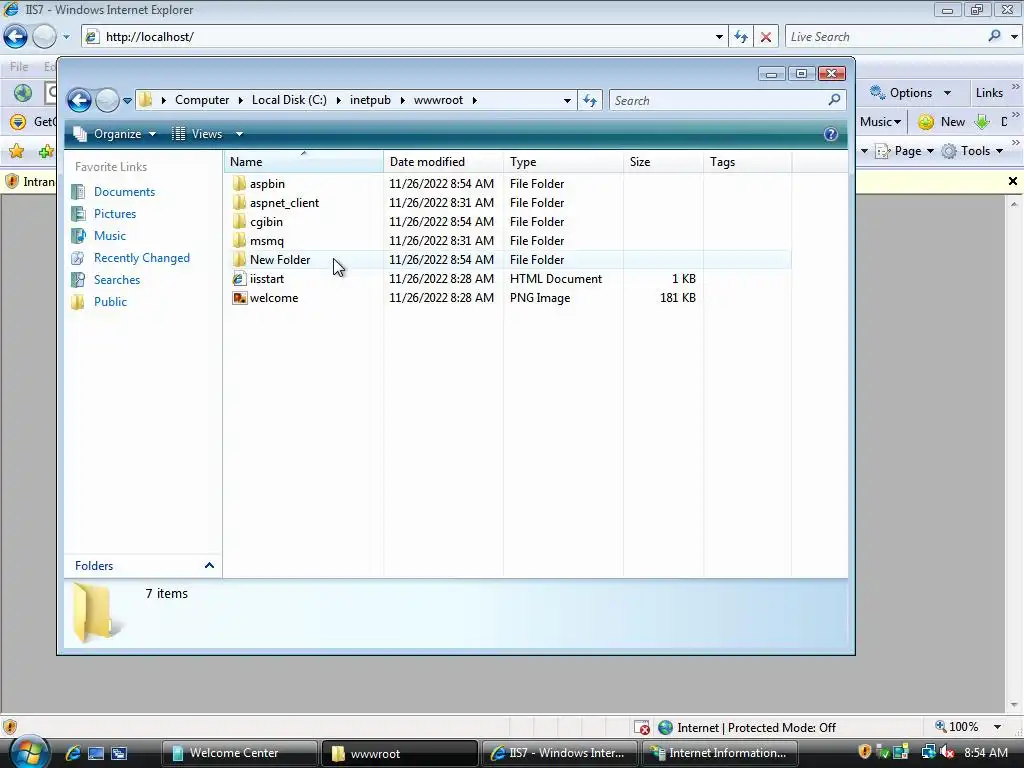This screenshot has height=768, width=1024.
Task: Click the Explorer search magnifier icon
Action: (x=834, y=100)
